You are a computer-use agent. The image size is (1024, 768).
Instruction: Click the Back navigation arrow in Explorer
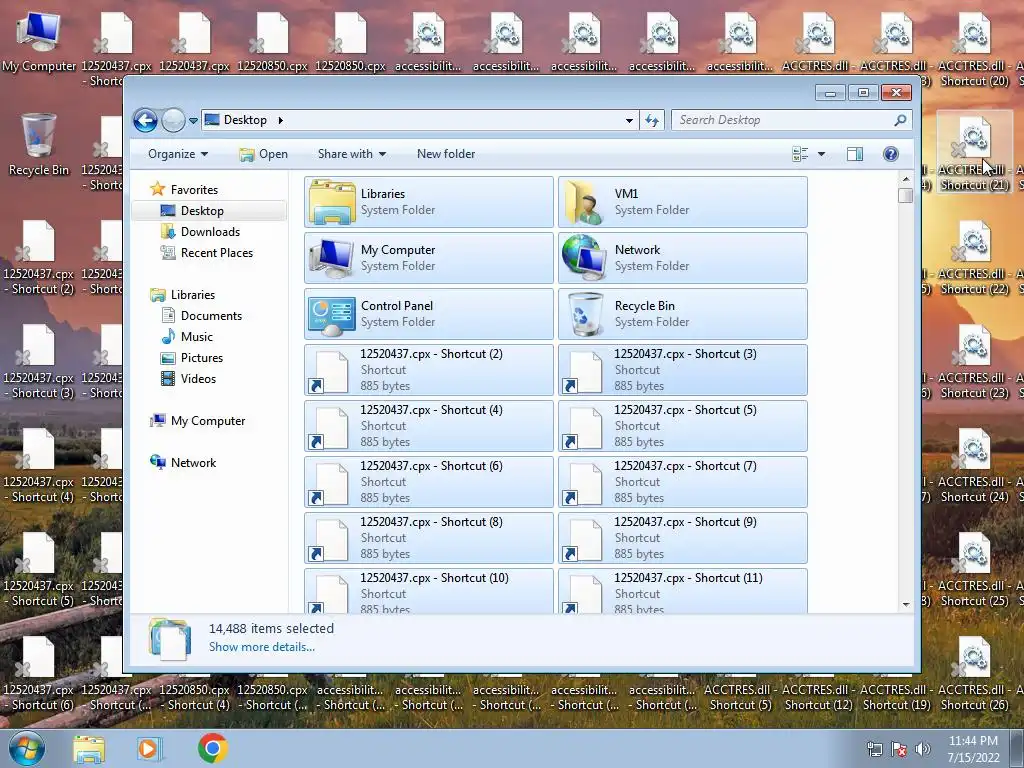145,120
